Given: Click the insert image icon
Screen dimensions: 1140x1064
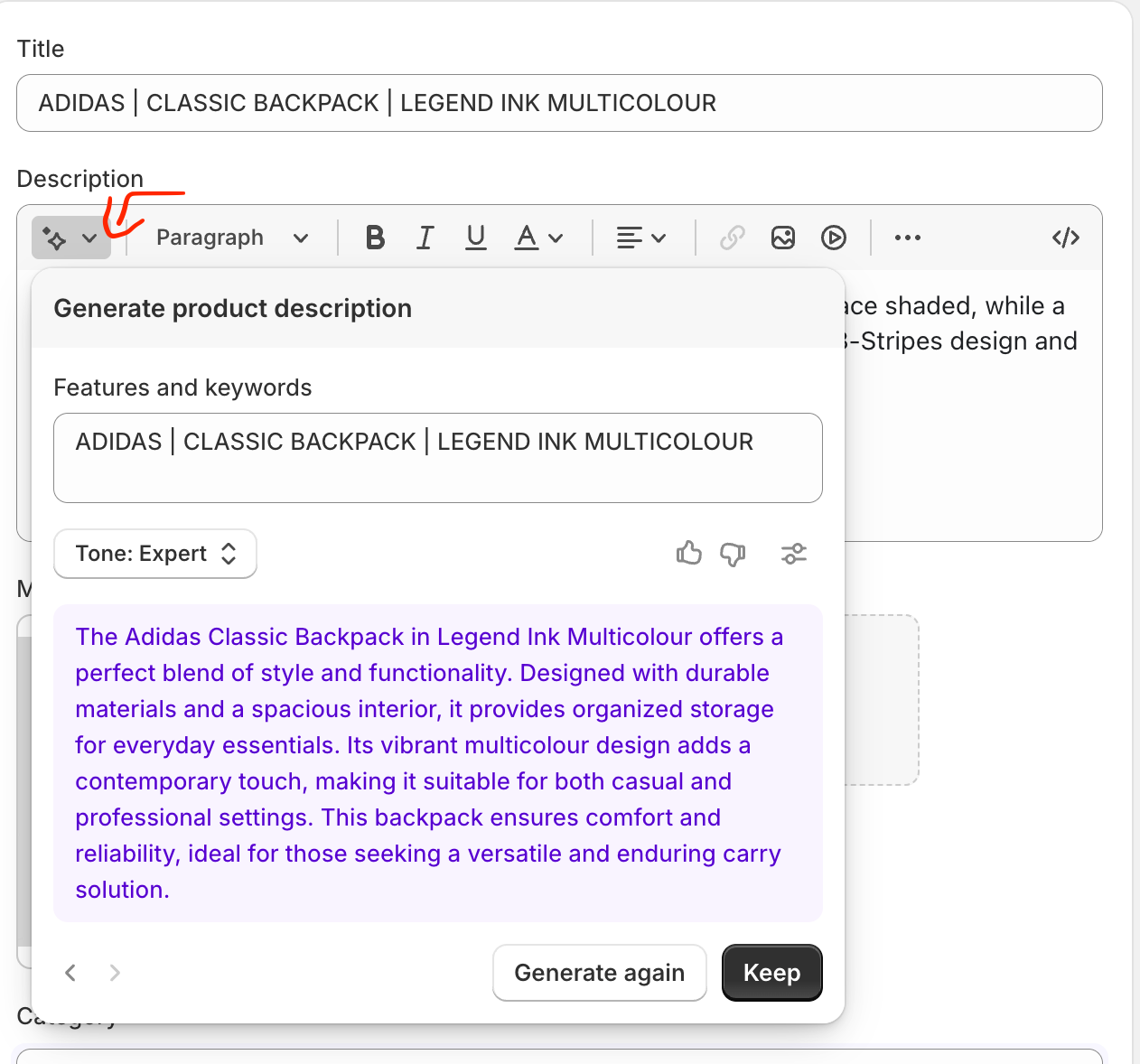Looking at the screenshot, I should click(x=783, y=238).
